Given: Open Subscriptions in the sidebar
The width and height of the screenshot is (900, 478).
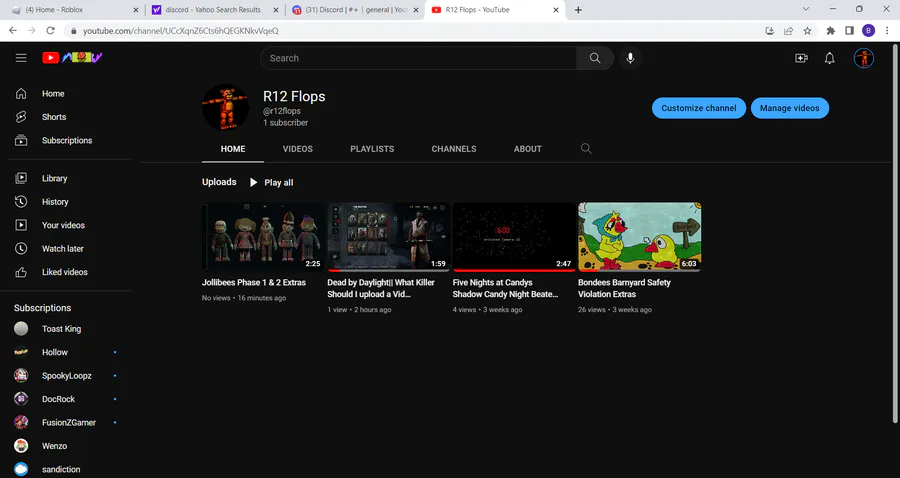Looking at the screenshot, I should [69, 141].
